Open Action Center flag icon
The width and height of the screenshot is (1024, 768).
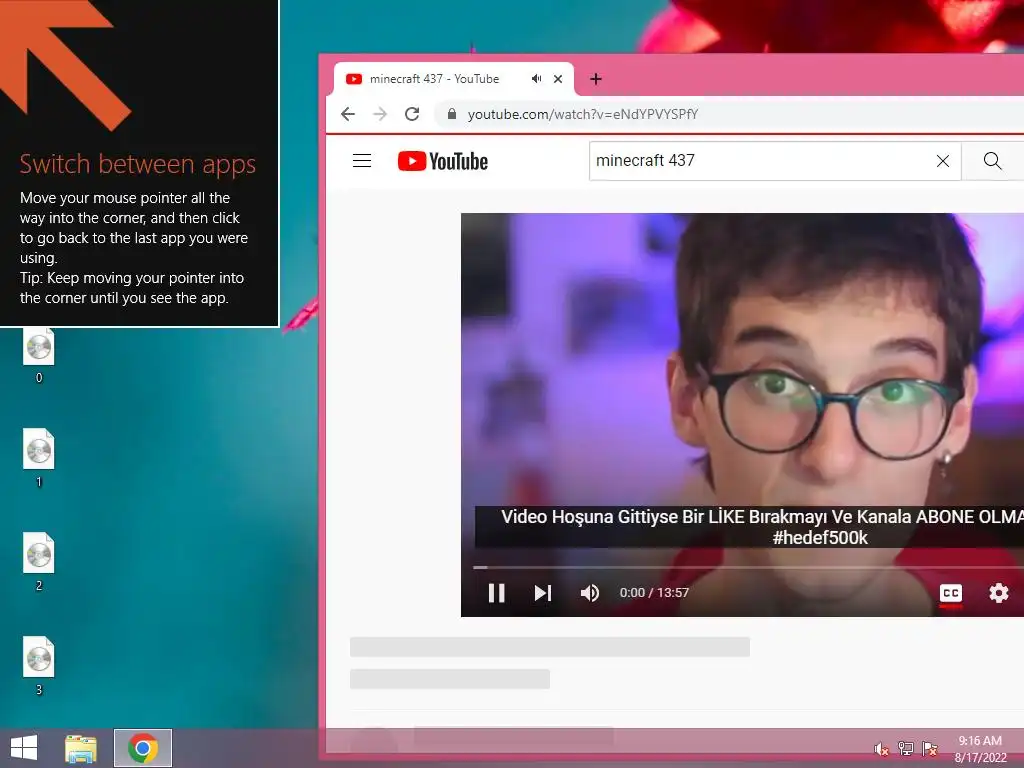pyautogui.click(x=929, y=748)
